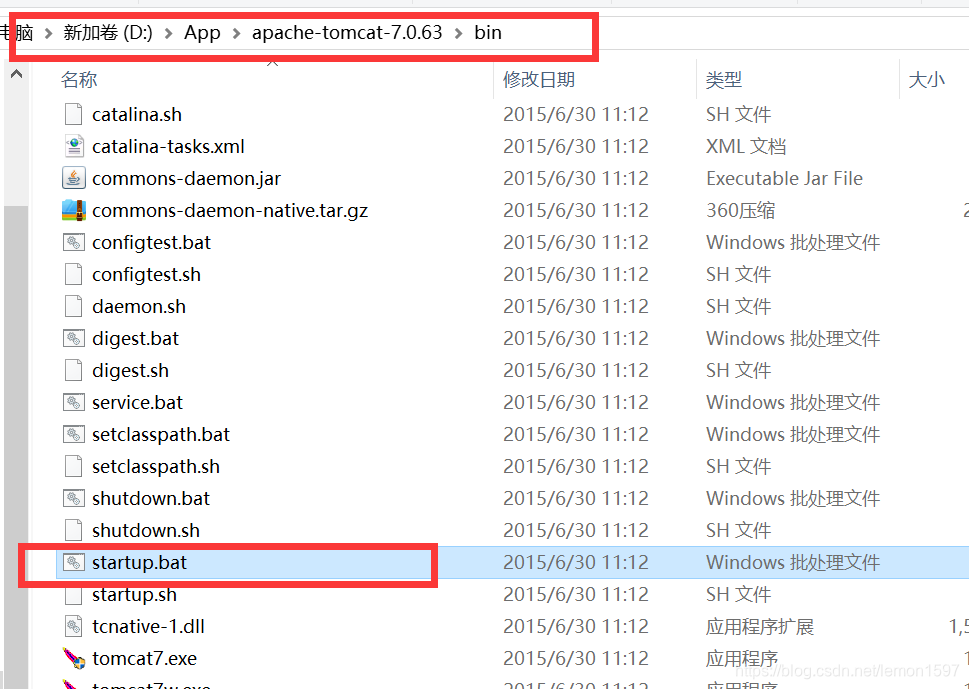This screenshot has width=969, height=689.
Task: Select the file name catalina.sh
Action: click(137, 114)
